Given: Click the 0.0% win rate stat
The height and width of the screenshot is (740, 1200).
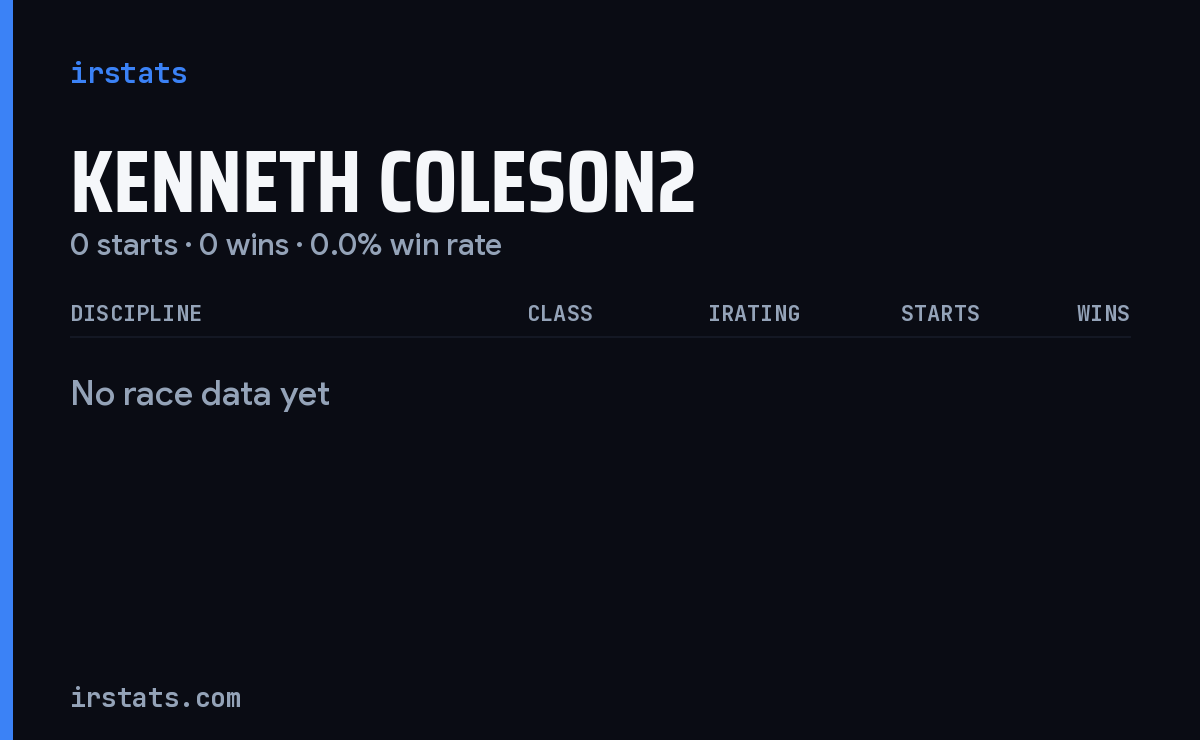Looking at the screenshot, I should pyautogui.click(x=405, y=245).
